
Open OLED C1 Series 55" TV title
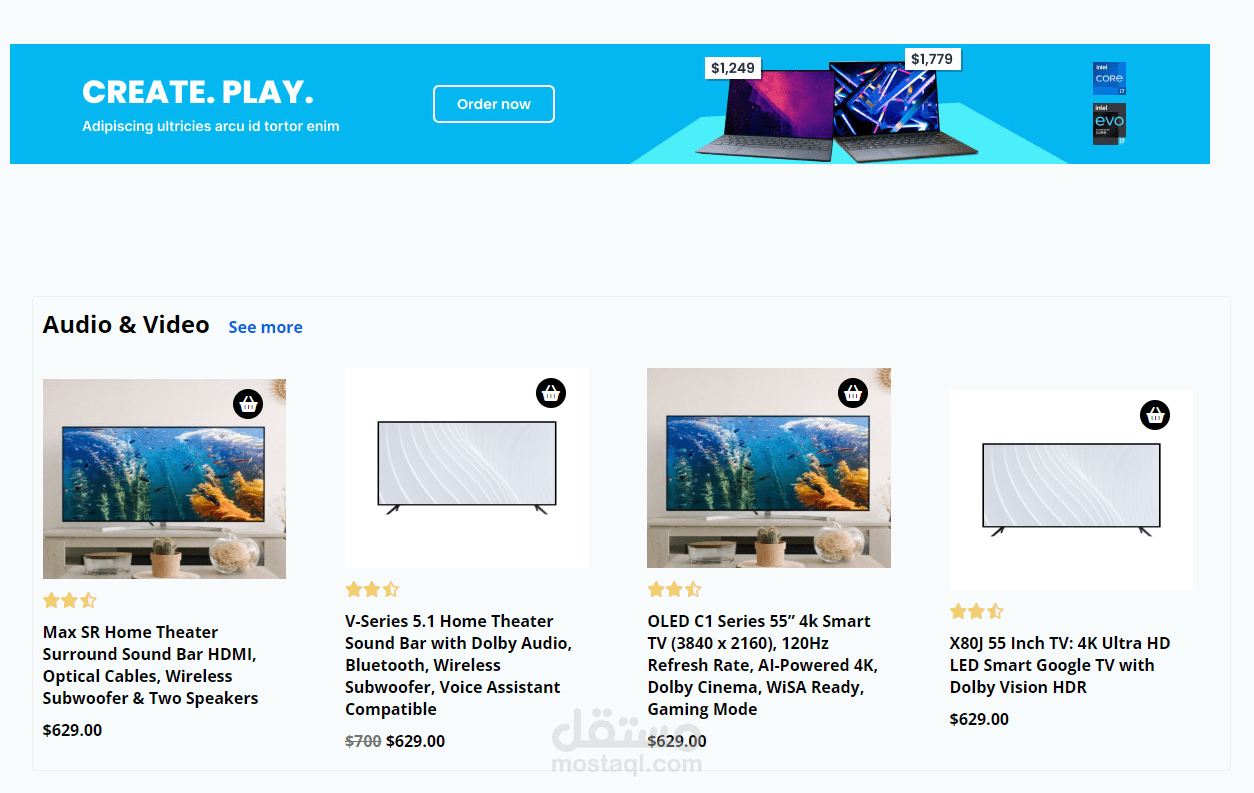762,665
